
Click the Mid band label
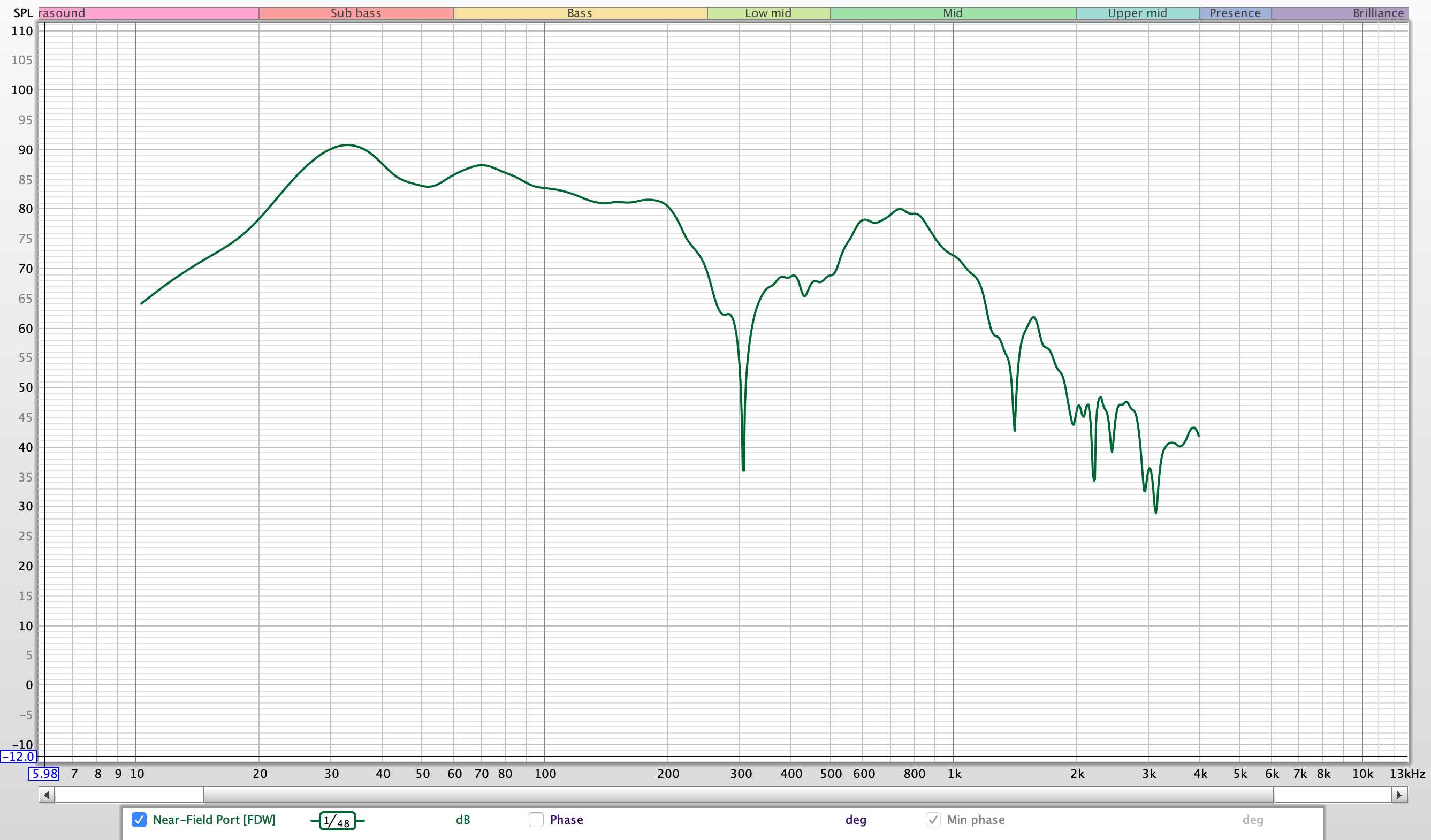[953, 13]
